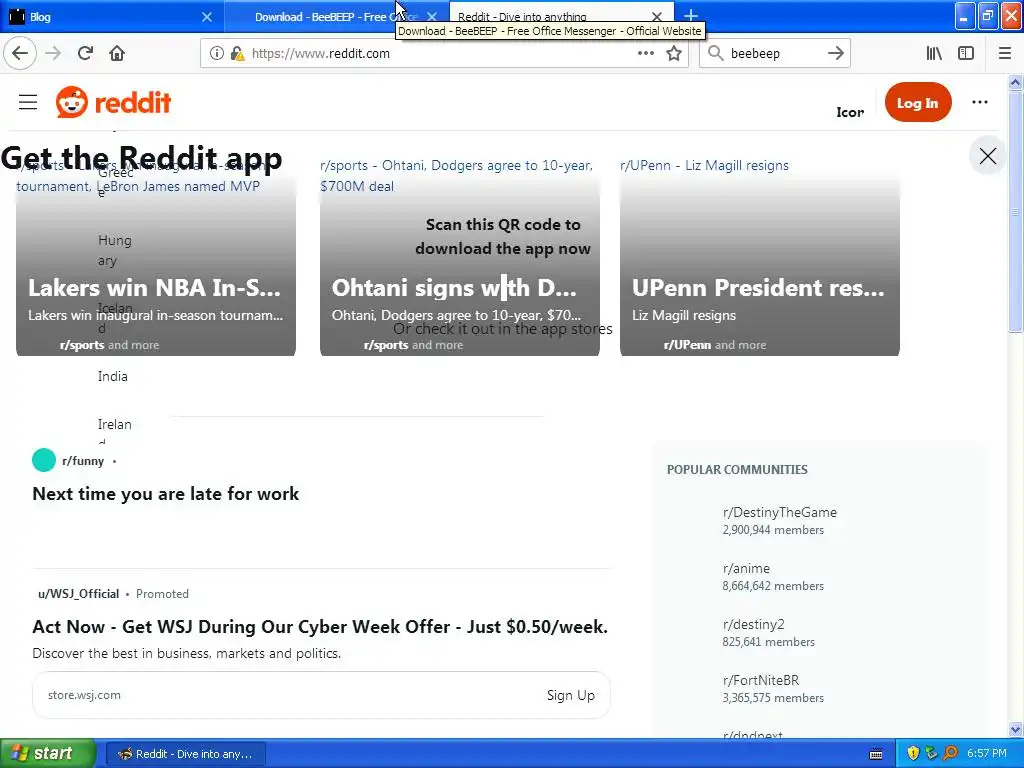The image size is (1024, 768).
Task: Click the connection padlock warning icon
Action: point(237,53)
